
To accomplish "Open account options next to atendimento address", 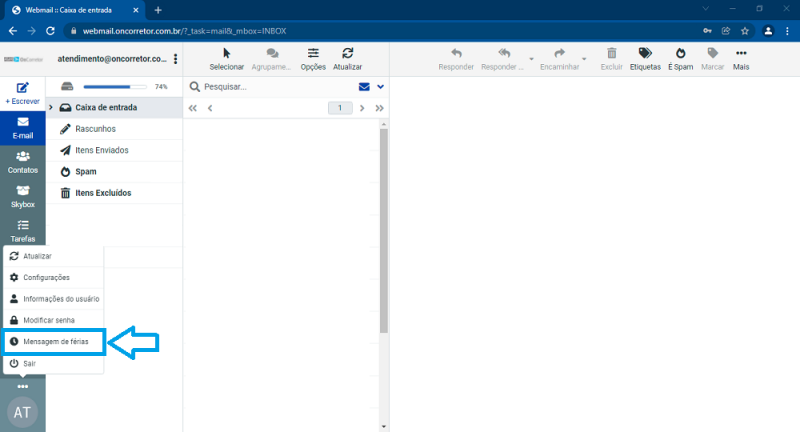I will [x=176, y=59].
